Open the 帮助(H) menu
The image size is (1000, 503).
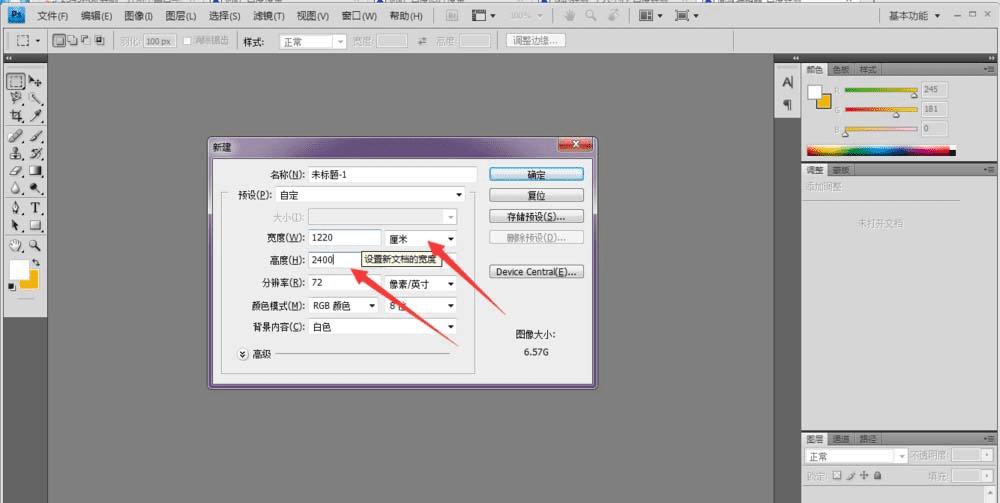(x=406, y=16)
